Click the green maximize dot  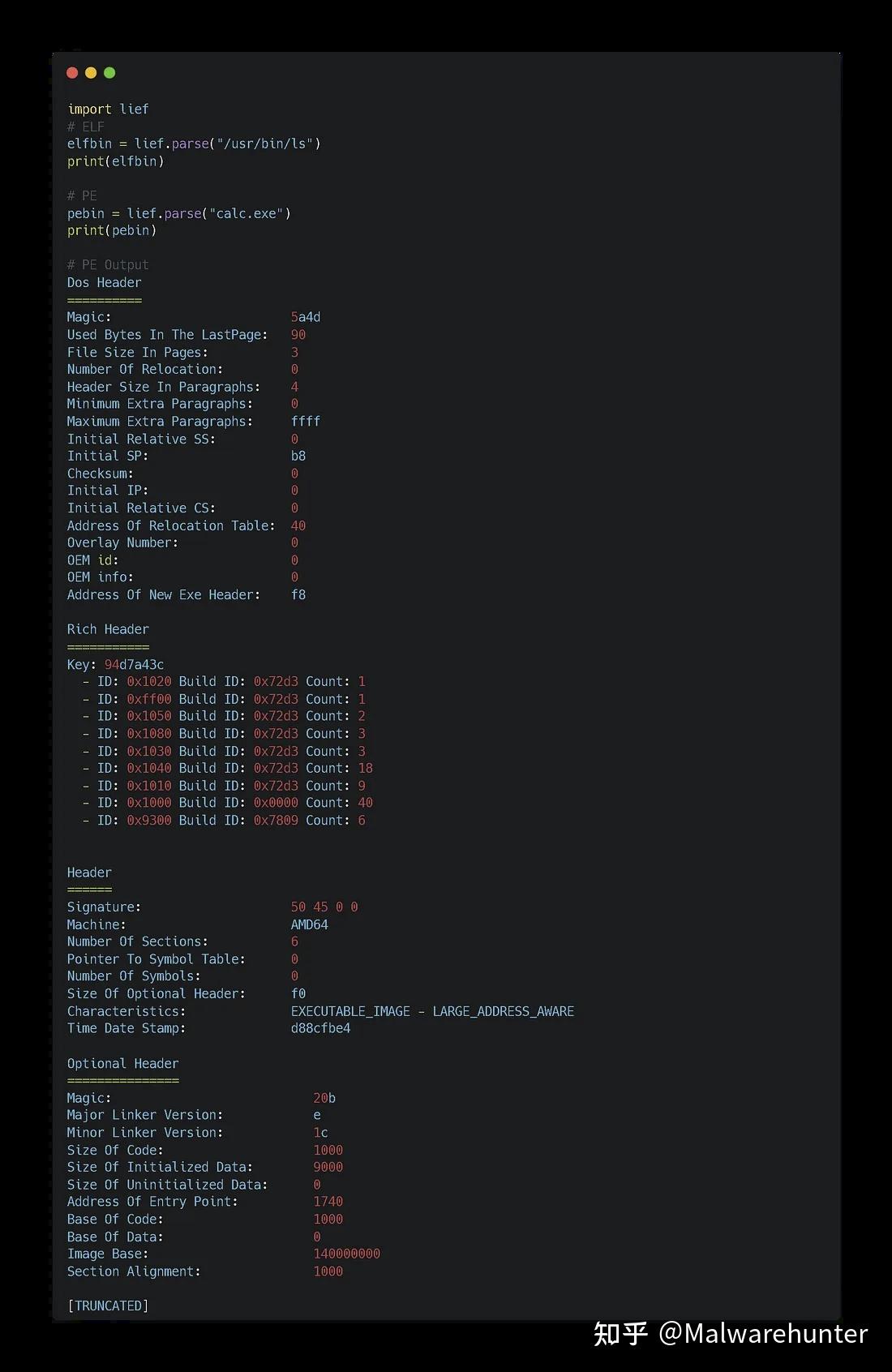(x=109, y=73)
